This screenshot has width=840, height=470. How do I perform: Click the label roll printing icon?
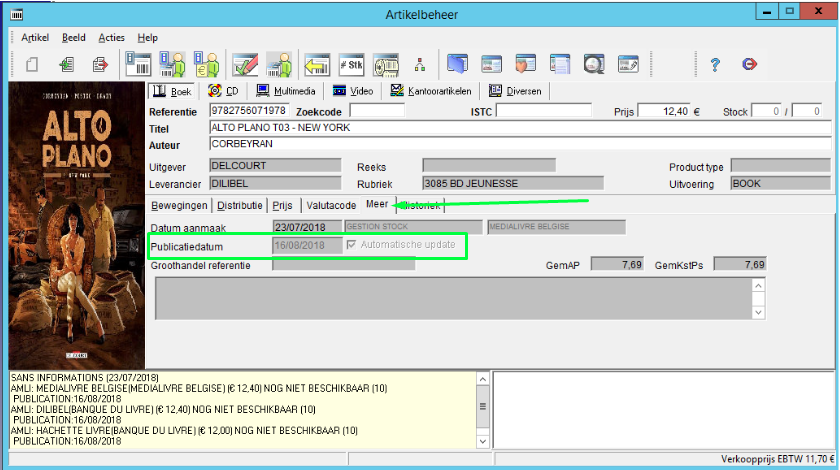(x=386, y=64)
